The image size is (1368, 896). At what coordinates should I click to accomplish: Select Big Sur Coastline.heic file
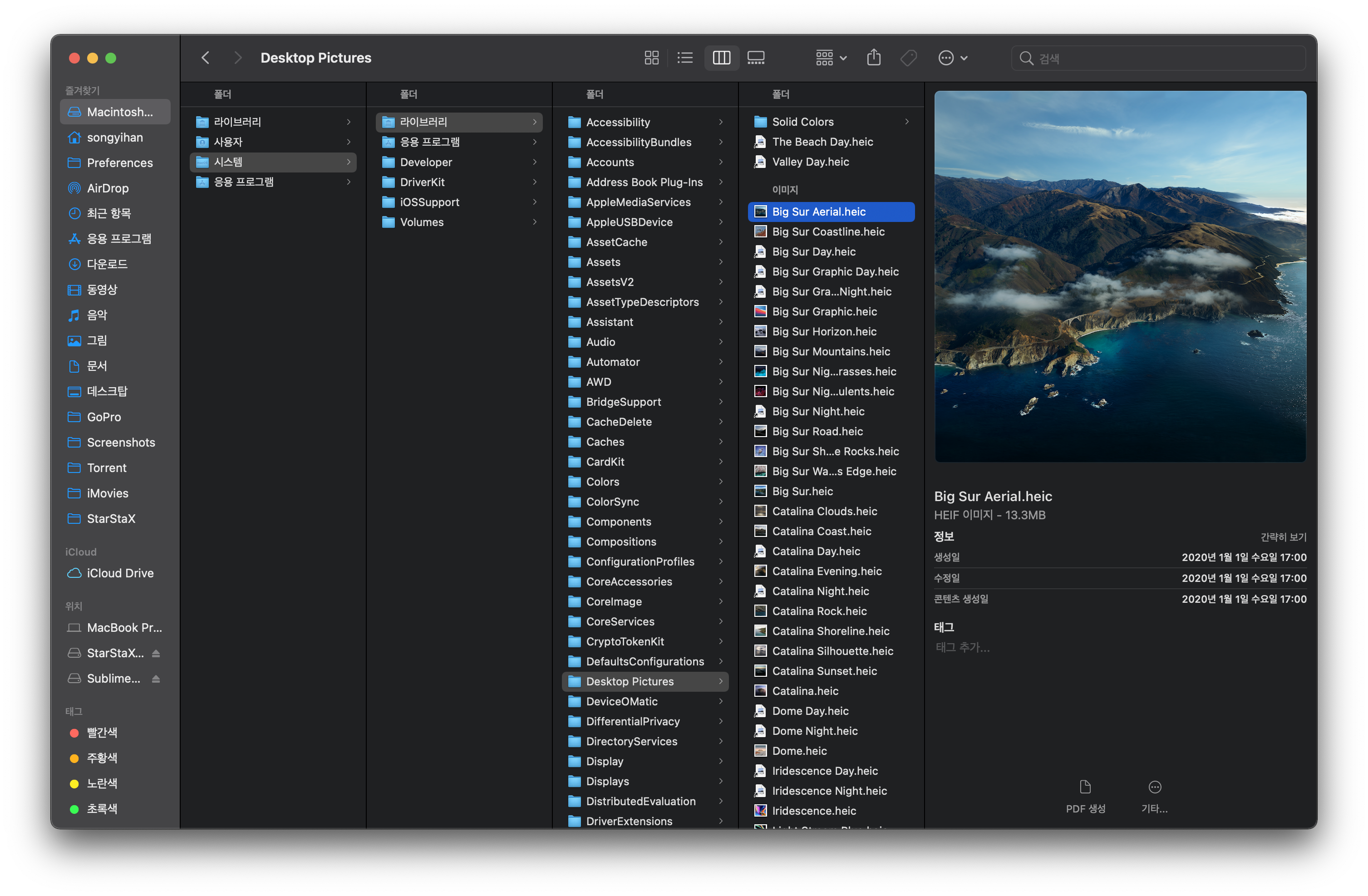828,231
